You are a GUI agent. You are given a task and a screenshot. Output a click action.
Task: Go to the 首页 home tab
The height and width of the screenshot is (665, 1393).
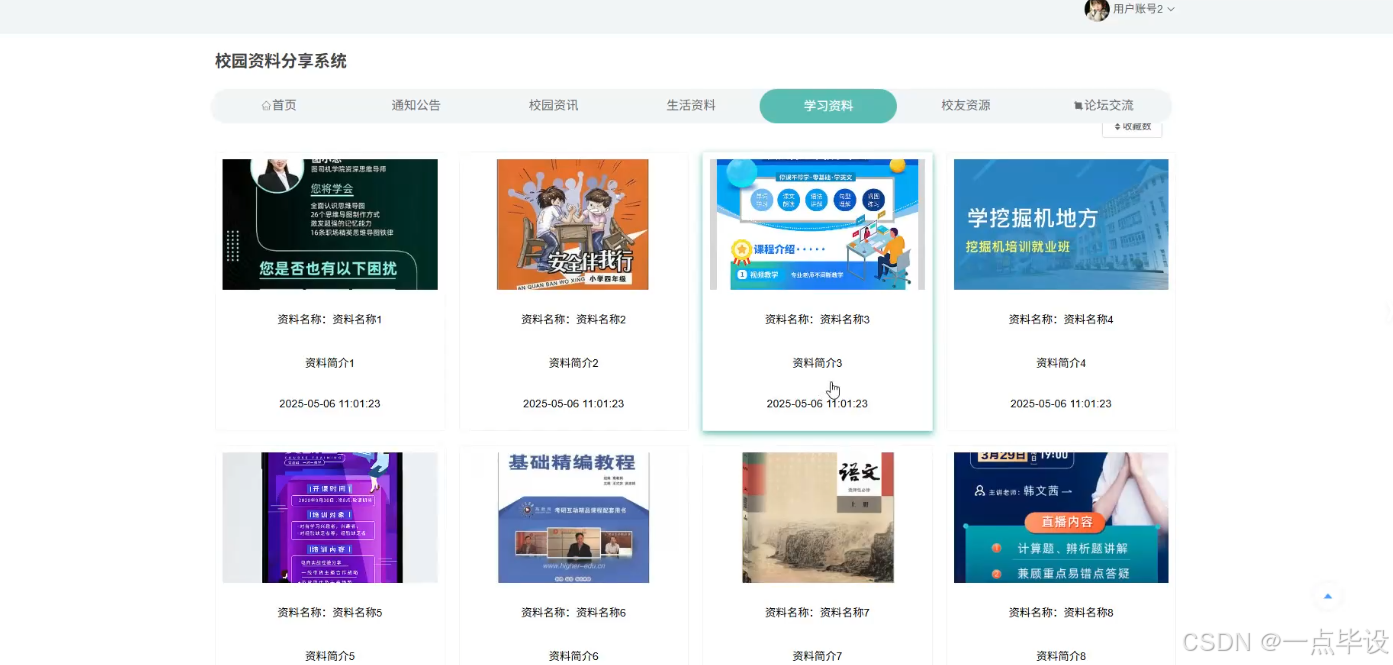(279, 105)
